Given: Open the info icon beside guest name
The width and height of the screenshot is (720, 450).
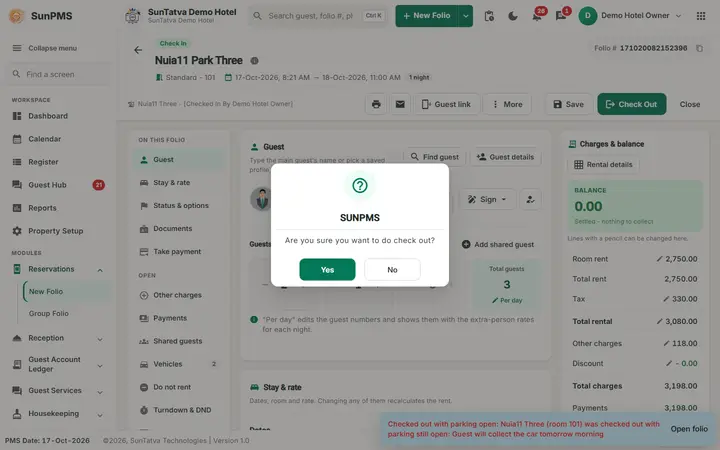Looking at the screenshot, I should coord(254,61).
